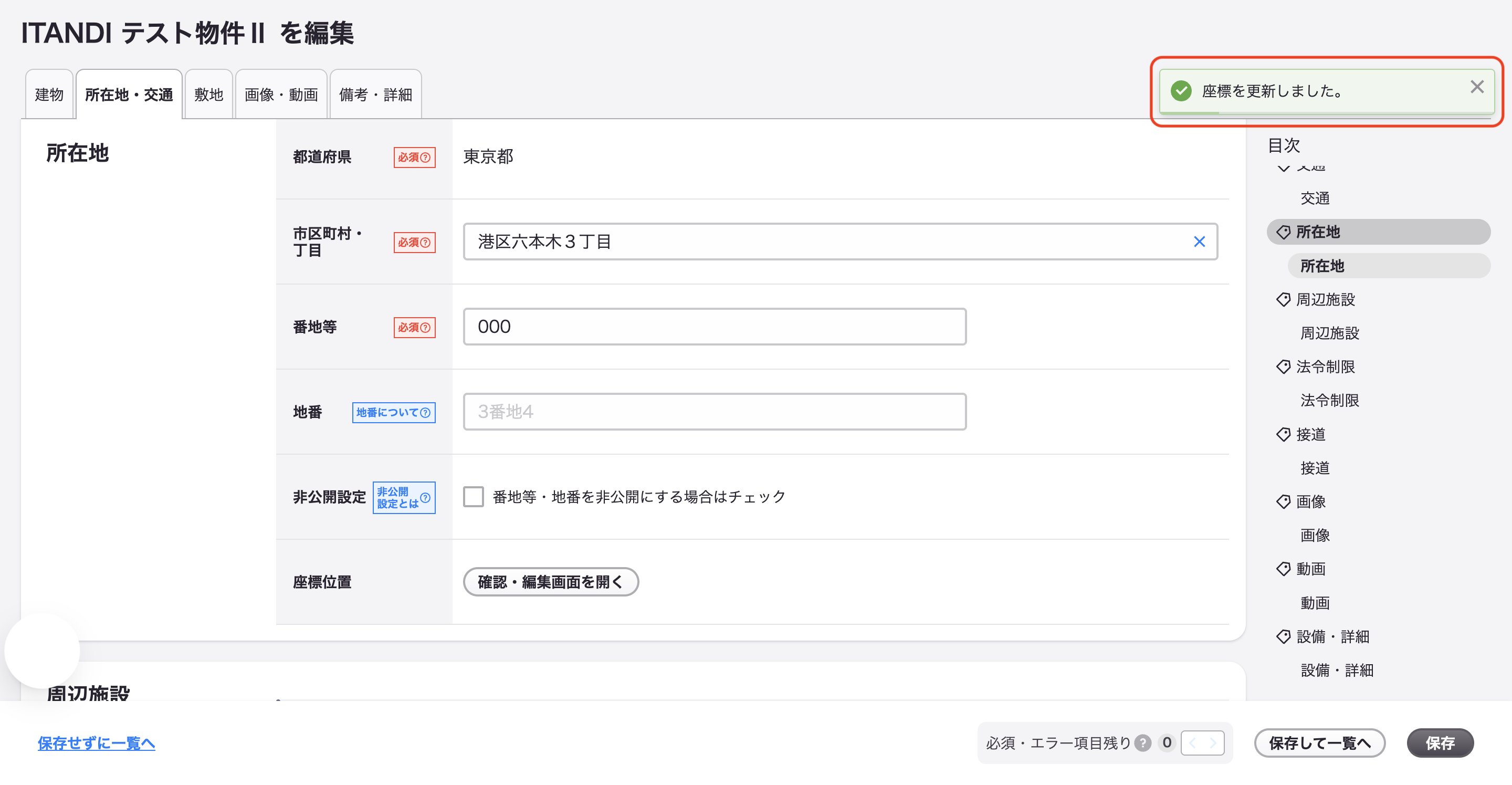Screen dimensions: 1512x785
Task: Click the 座標を更新しました message text
Action: pyautogui.click(x=1272, y=91)
